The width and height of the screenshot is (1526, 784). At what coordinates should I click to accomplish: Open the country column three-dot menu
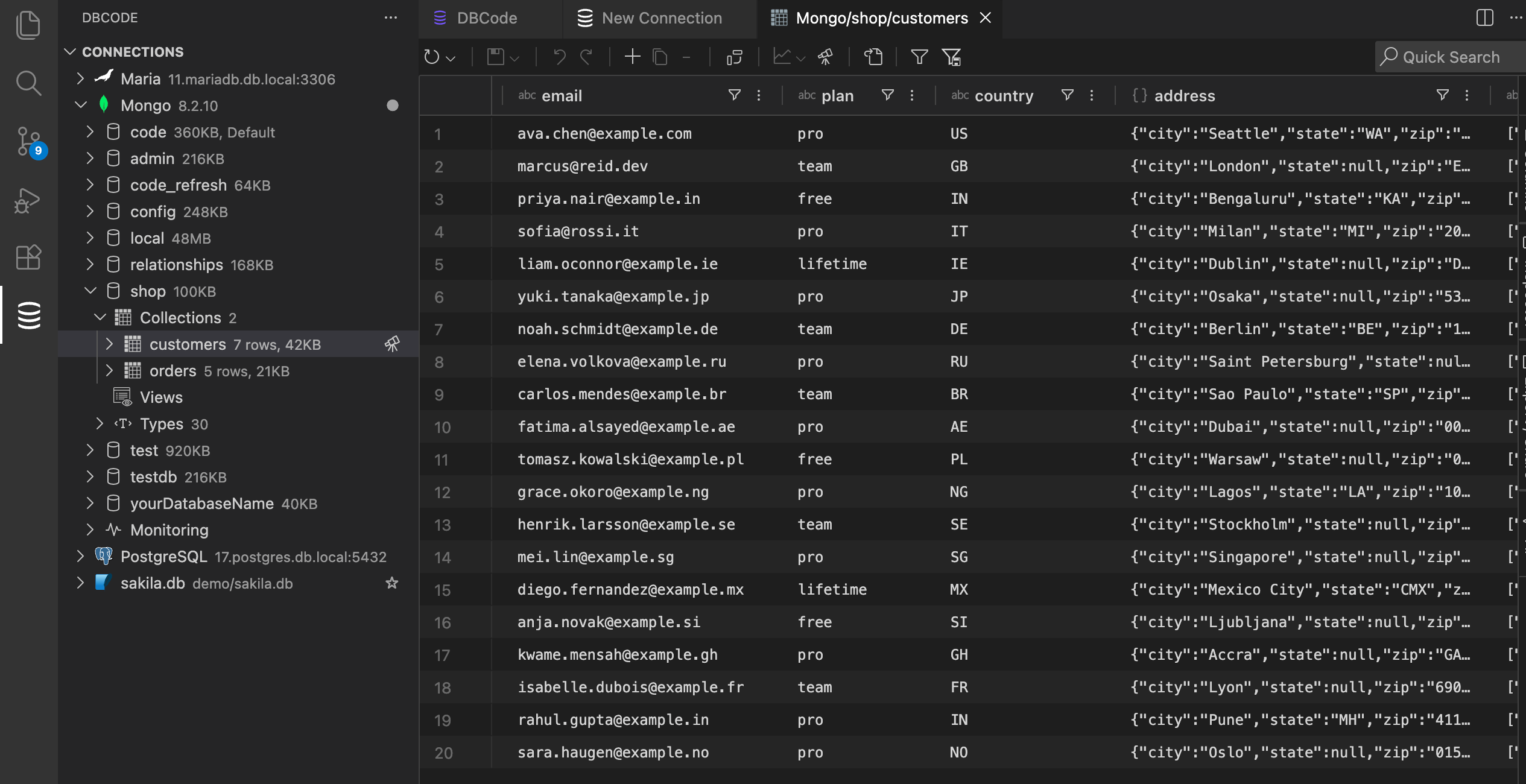point(1092,95)
